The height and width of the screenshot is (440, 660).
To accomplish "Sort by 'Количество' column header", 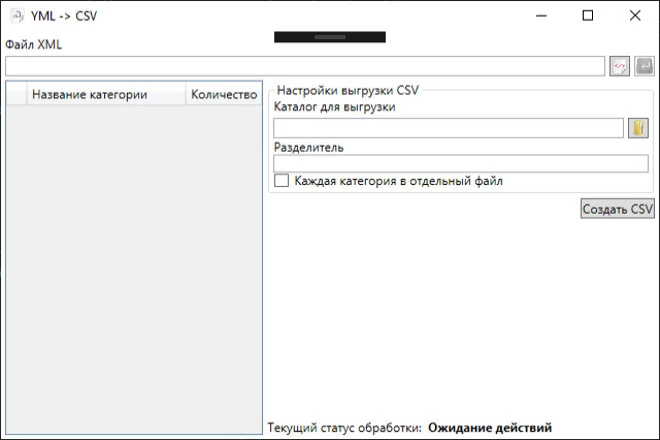I will [224, 94].
